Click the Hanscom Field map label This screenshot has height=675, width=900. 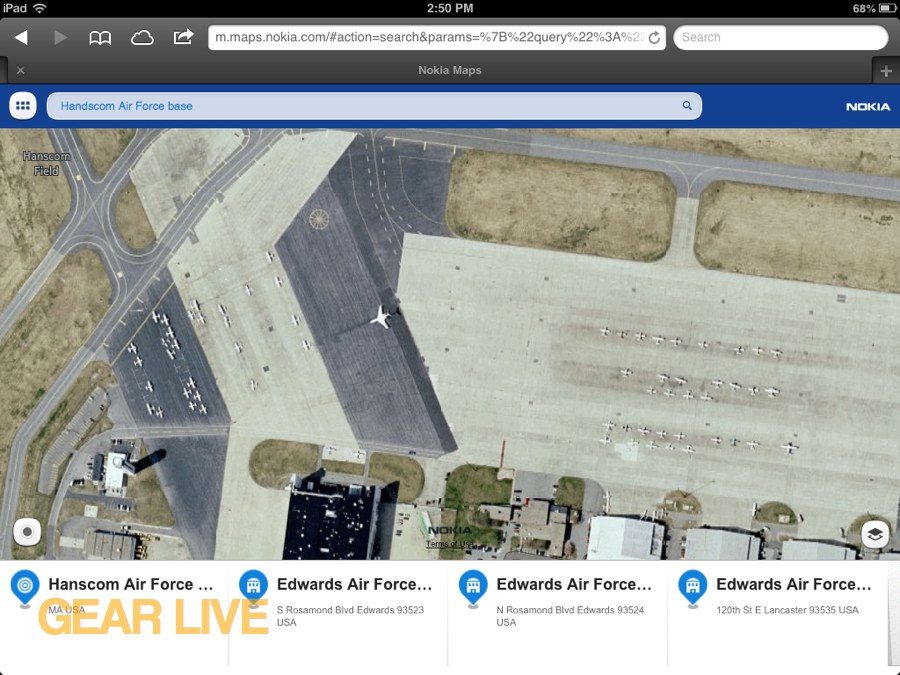pos(46,164)
